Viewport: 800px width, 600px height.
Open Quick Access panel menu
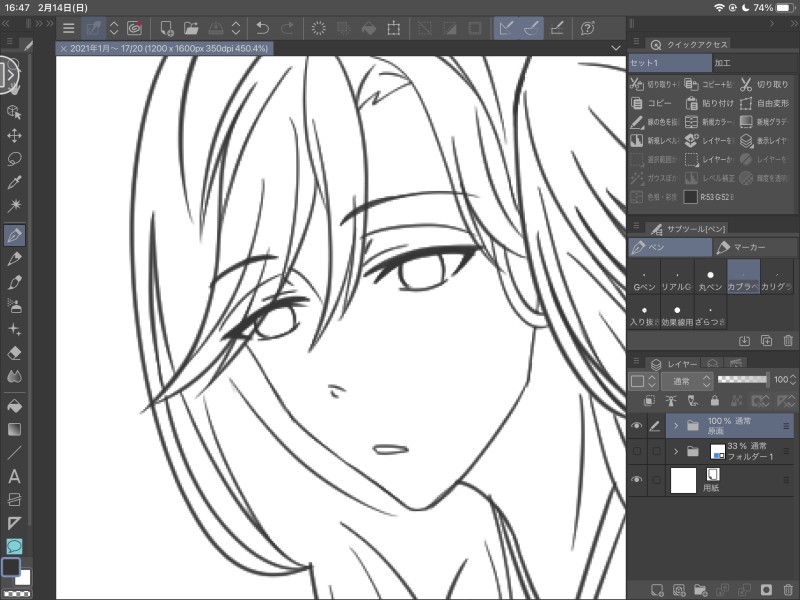(636, 41)
